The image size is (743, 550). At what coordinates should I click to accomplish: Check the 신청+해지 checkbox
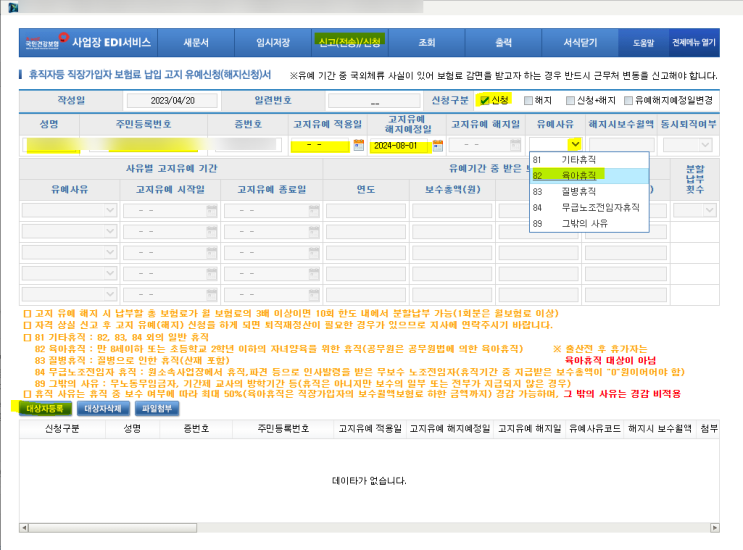tap(571, 100)
